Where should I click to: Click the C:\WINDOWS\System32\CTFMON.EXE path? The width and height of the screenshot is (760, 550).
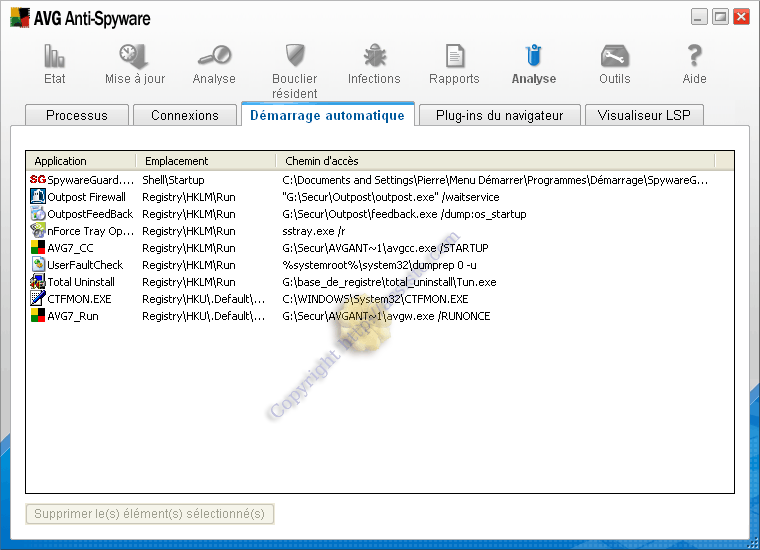coord(375,299)
